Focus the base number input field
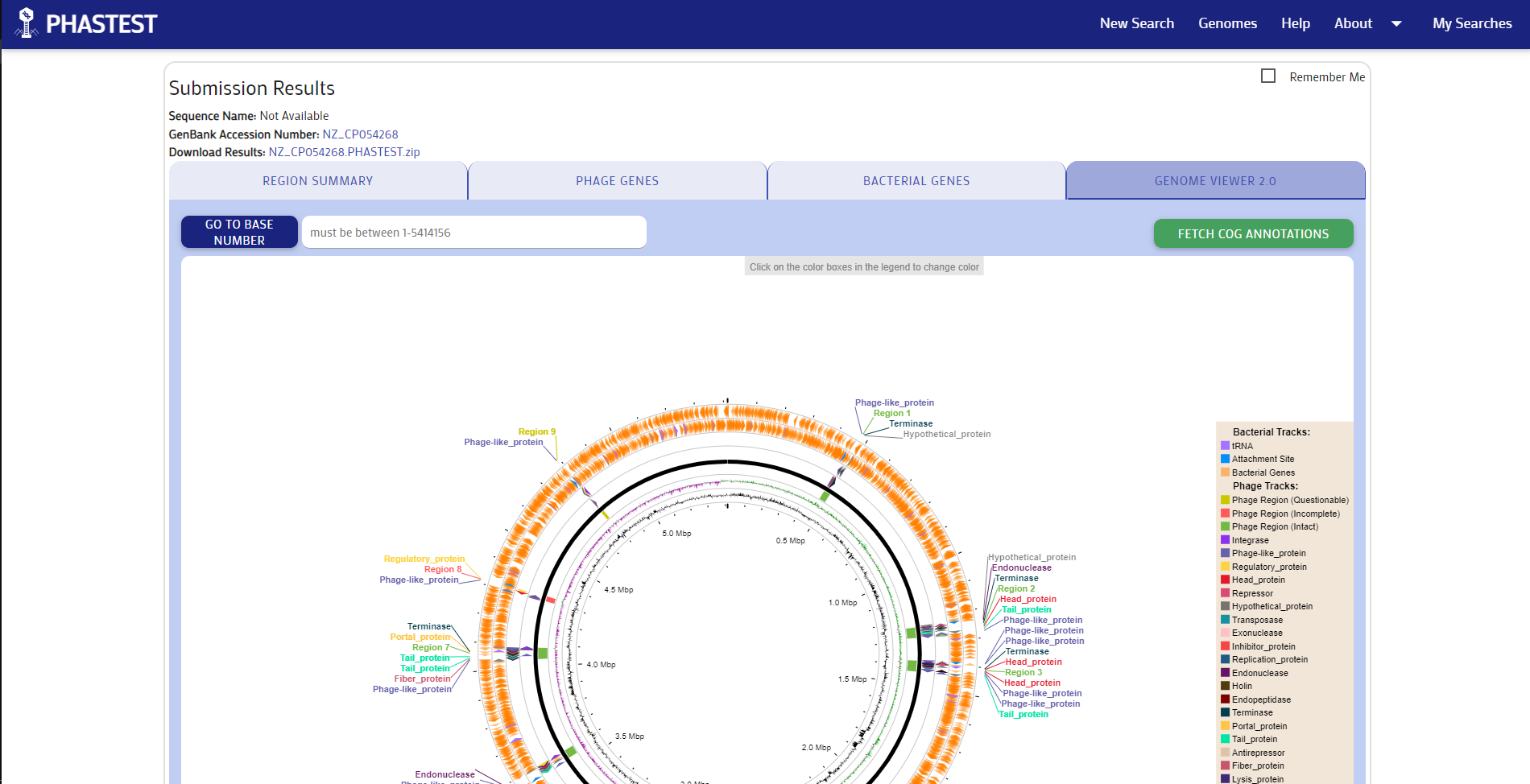This screenshot has height=784, width=1530. (473, 233)
